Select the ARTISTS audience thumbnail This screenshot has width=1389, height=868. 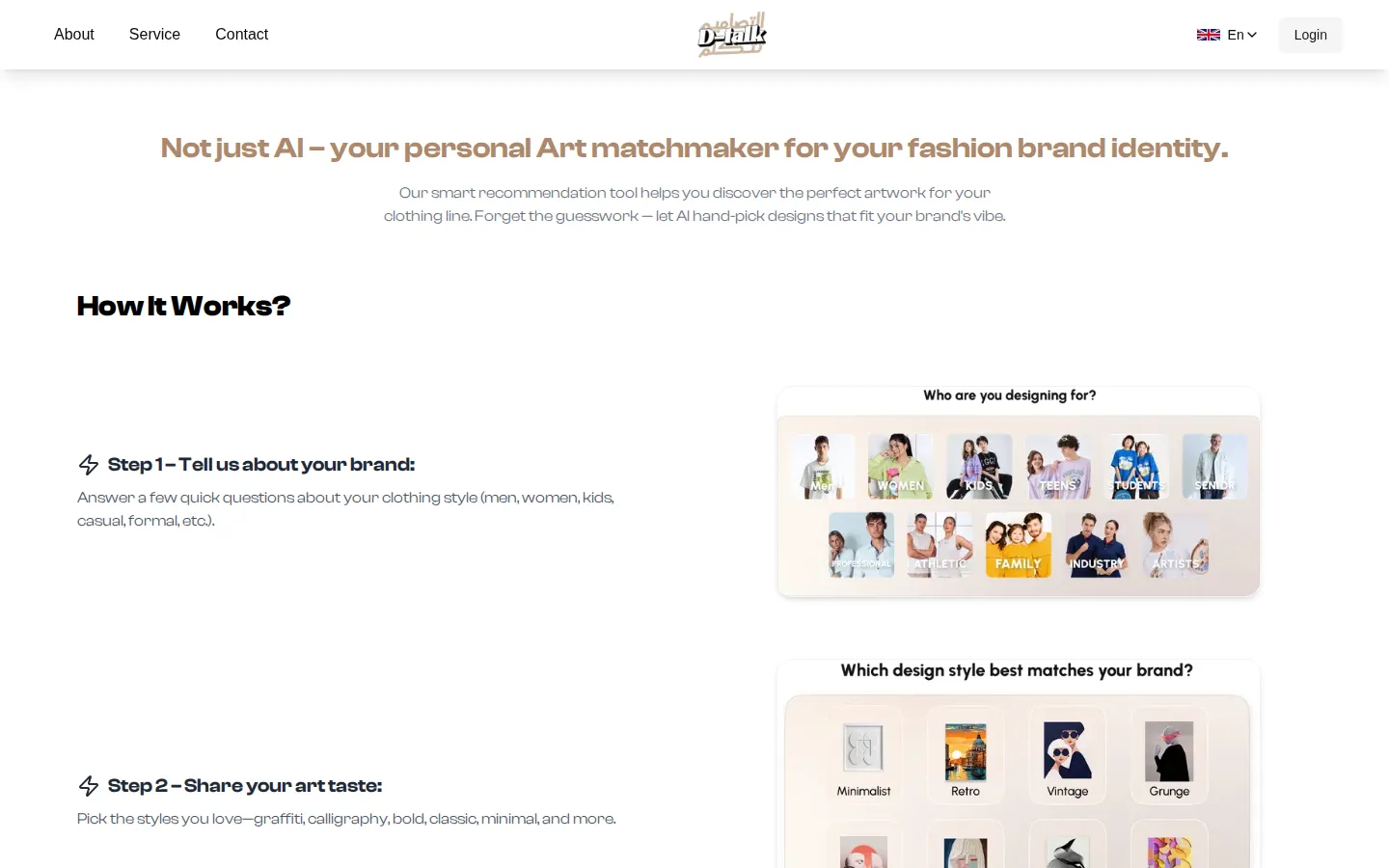[1176, 545]
